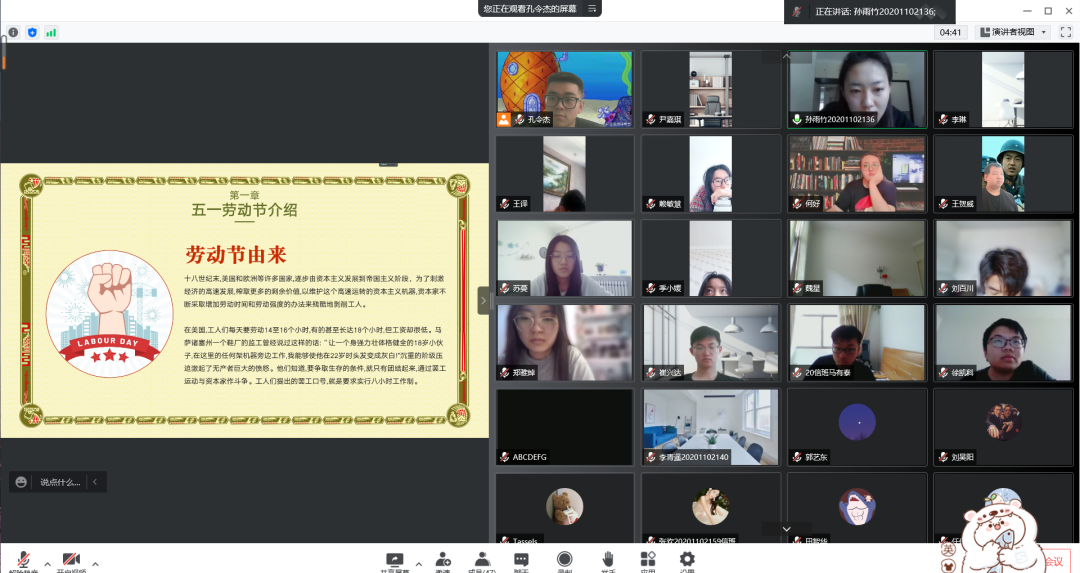
Task: Open the share screen tool
Action: coord(394,559)
